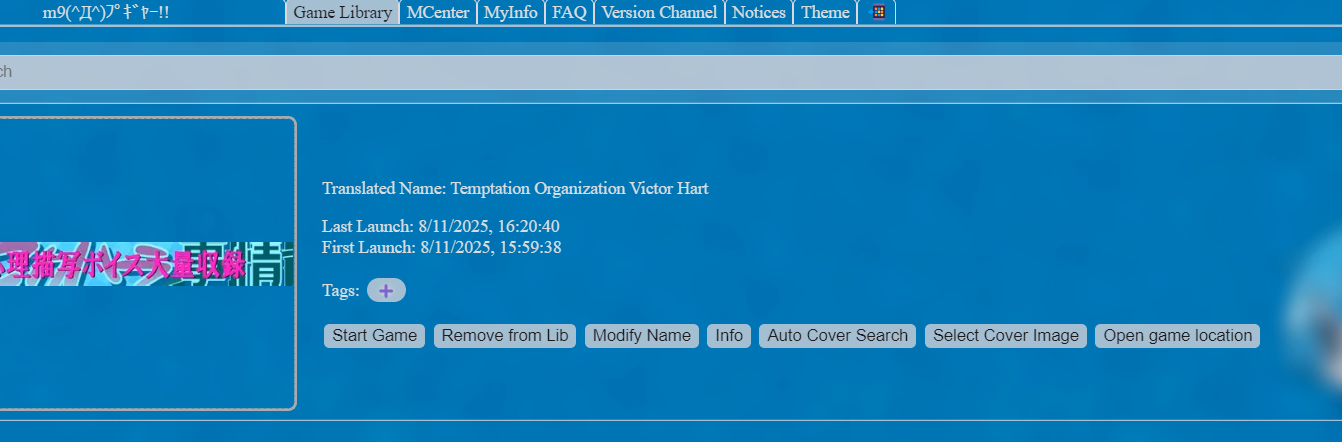Click the game cover thumbnail image

[147, 264]
